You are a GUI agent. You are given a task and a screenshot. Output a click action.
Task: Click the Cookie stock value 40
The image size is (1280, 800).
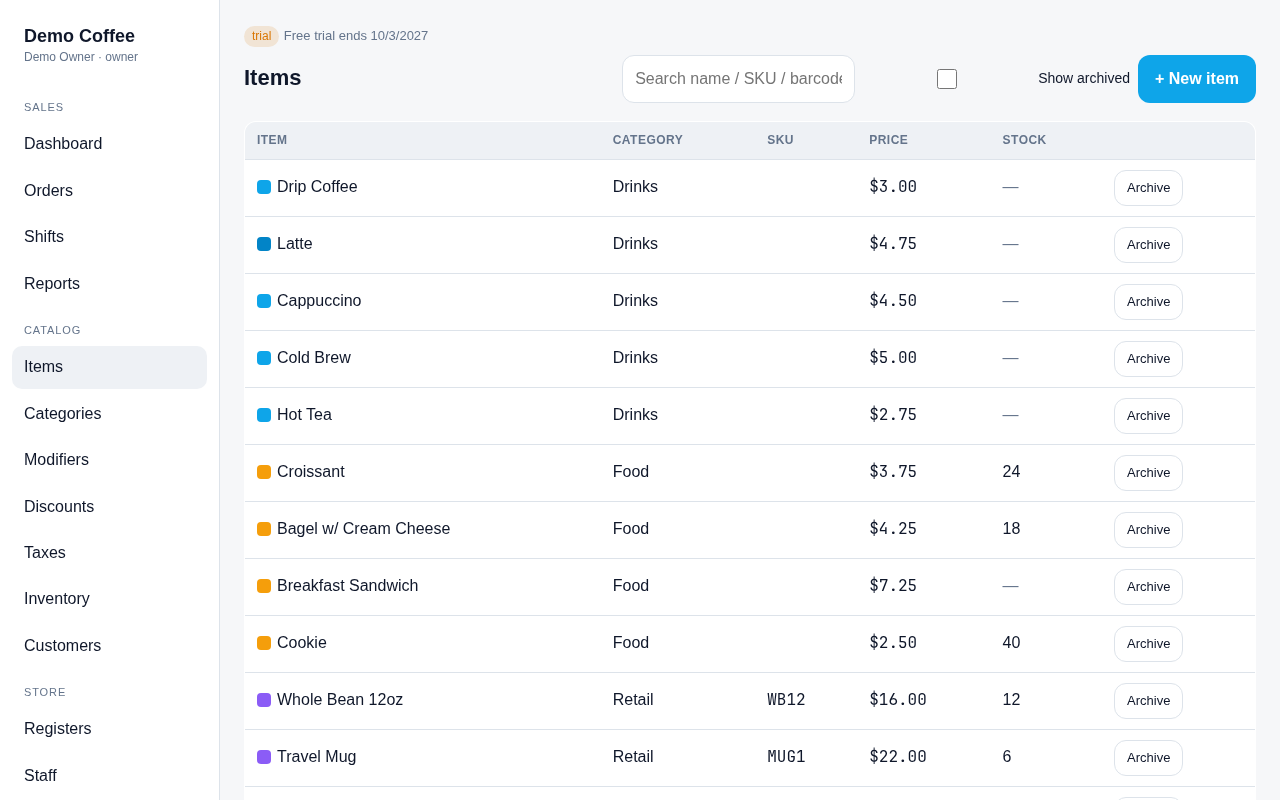pos(1011,643)
